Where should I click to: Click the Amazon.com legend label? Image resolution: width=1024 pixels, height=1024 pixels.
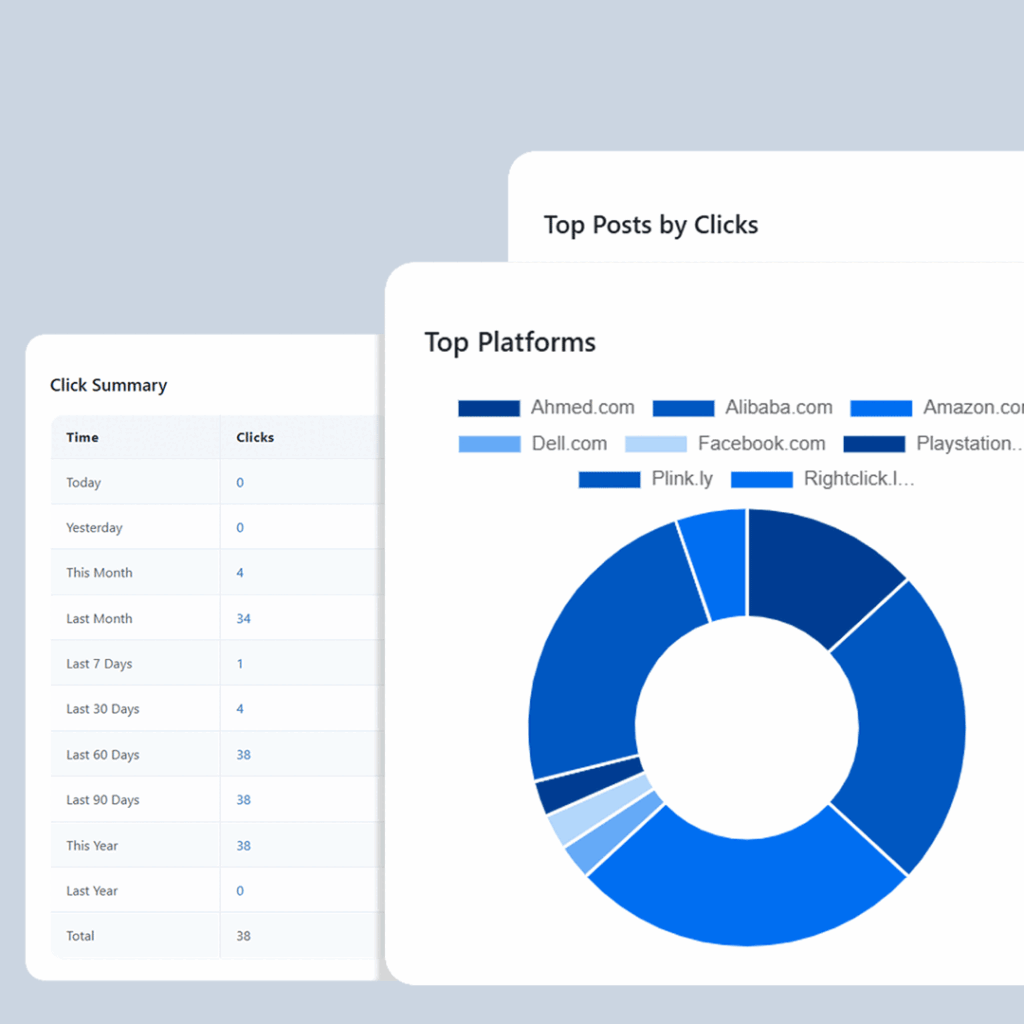click(972, 408)
